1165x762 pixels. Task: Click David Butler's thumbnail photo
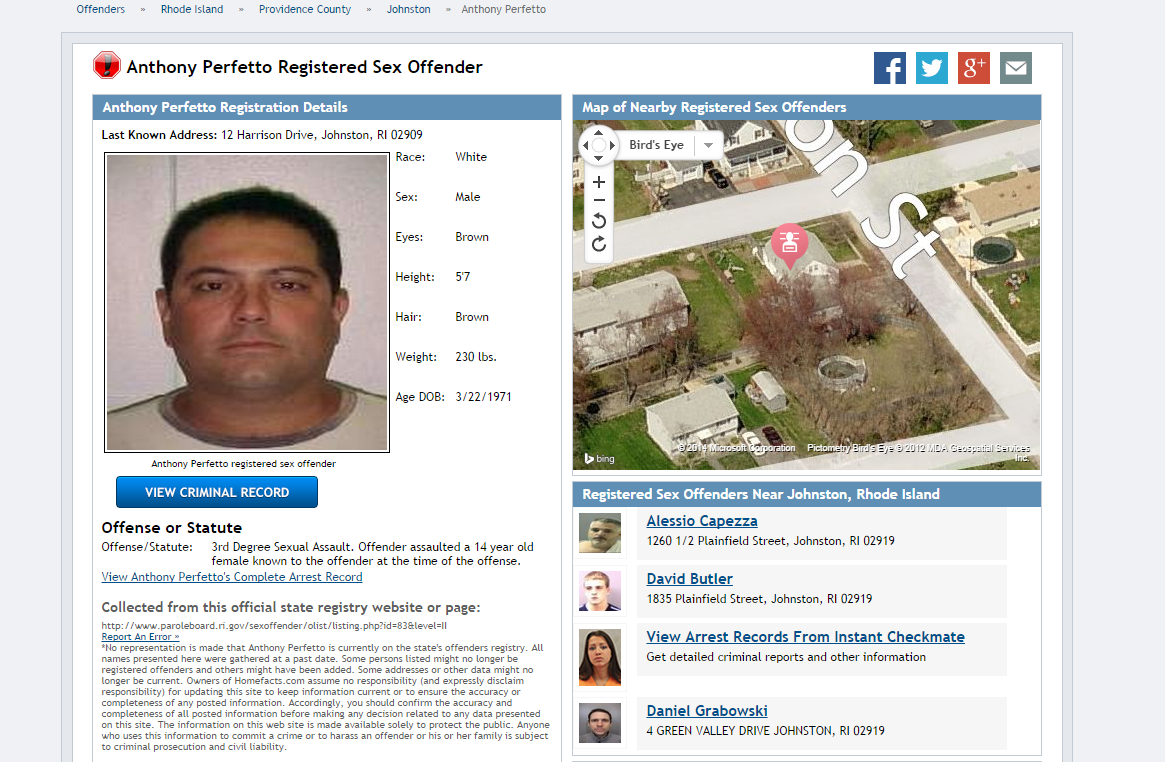point(600,591)
